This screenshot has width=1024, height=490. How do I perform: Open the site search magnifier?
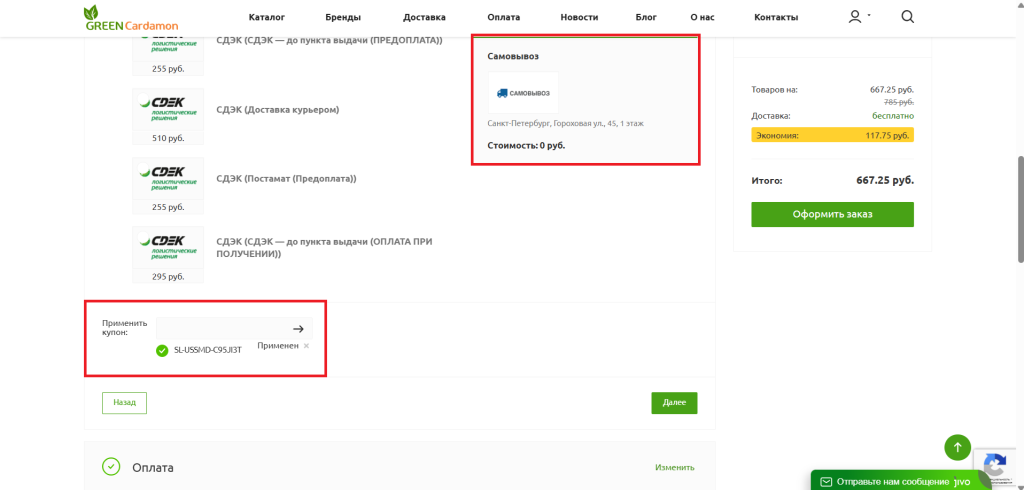tap(907, 17)
